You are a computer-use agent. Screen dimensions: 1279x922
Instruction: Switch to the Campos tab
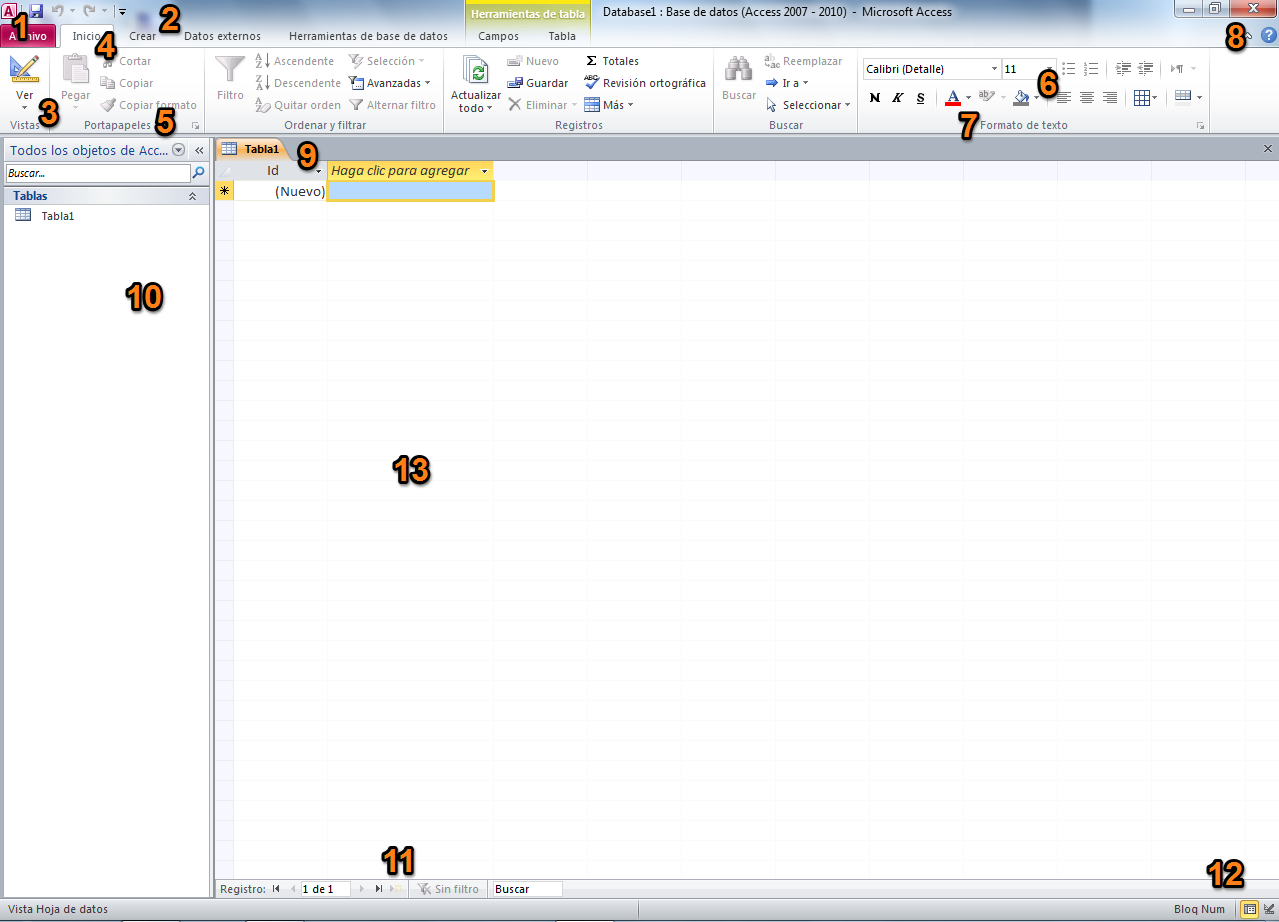tap(499, 36)
